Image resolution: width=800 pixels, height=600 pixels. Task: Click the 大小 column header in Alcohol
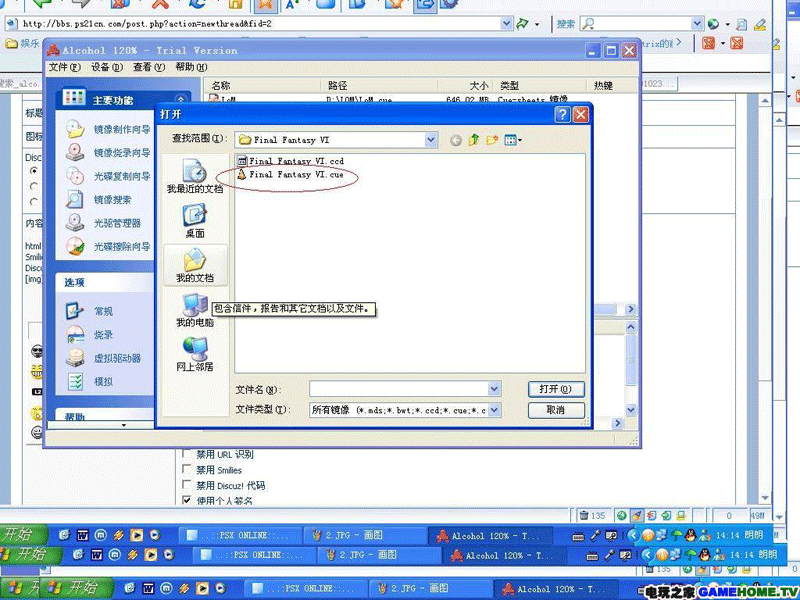point(466,85)
